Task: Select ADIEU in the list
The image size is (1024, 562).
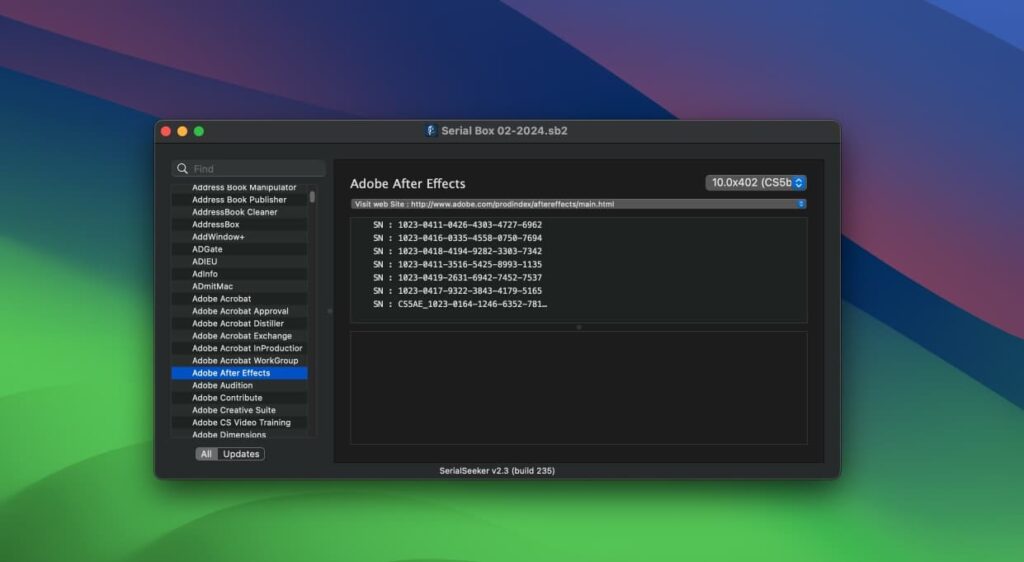Action: (239, 262)
